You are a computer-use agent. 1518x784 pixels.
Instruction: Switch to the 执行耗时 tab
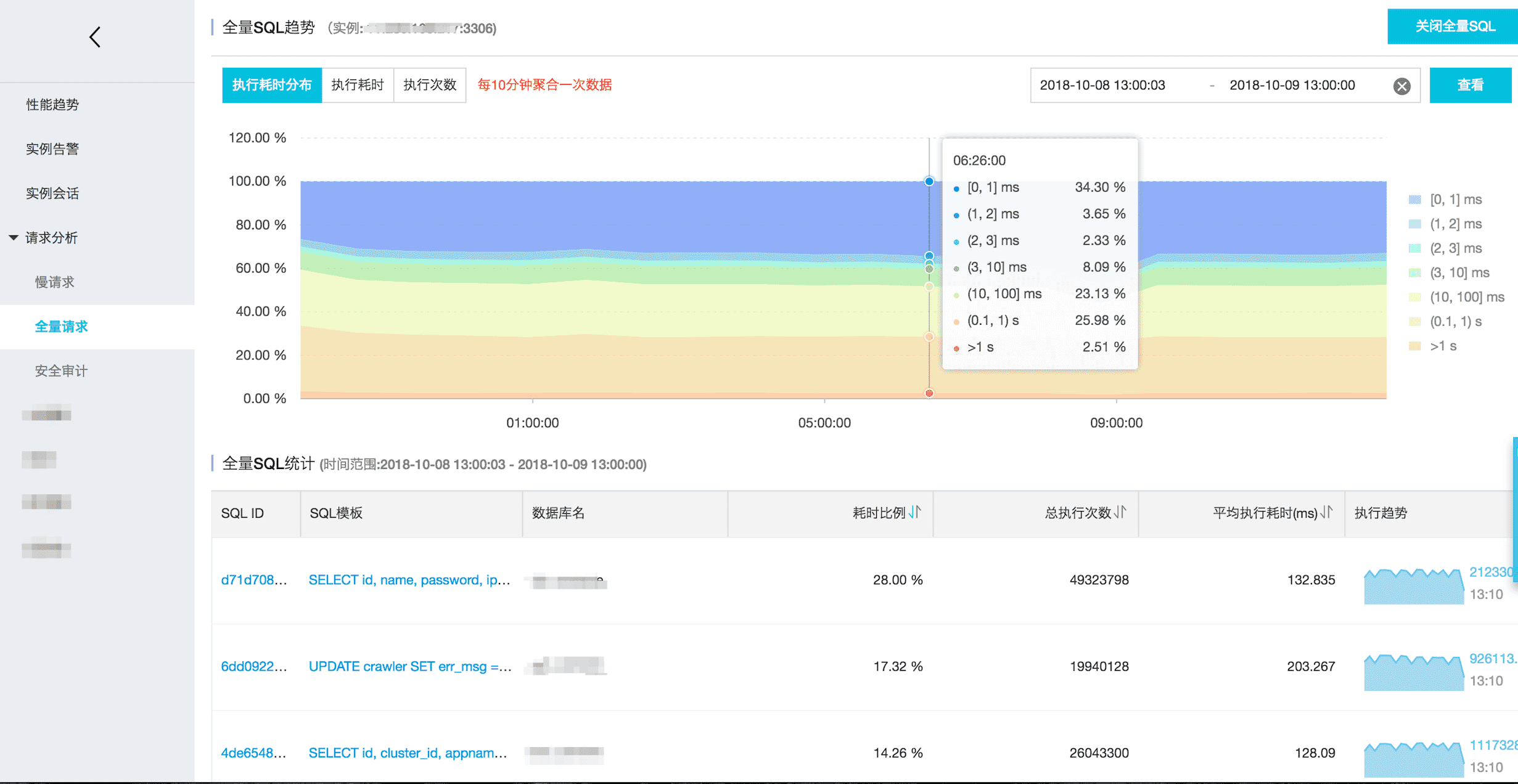point(357,85)
